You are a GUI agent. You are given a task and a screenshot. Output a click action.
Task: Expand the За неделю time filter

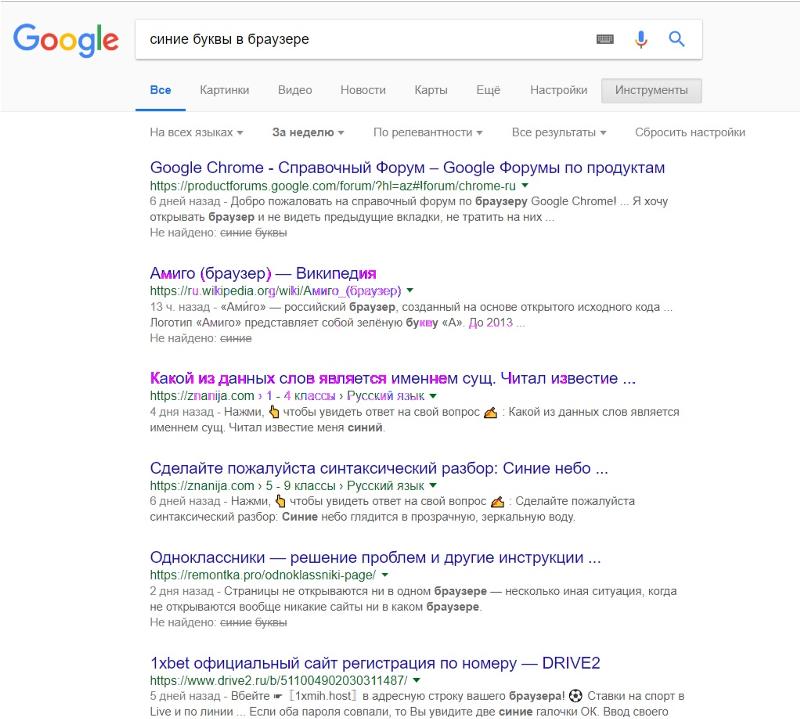[308, 133]
